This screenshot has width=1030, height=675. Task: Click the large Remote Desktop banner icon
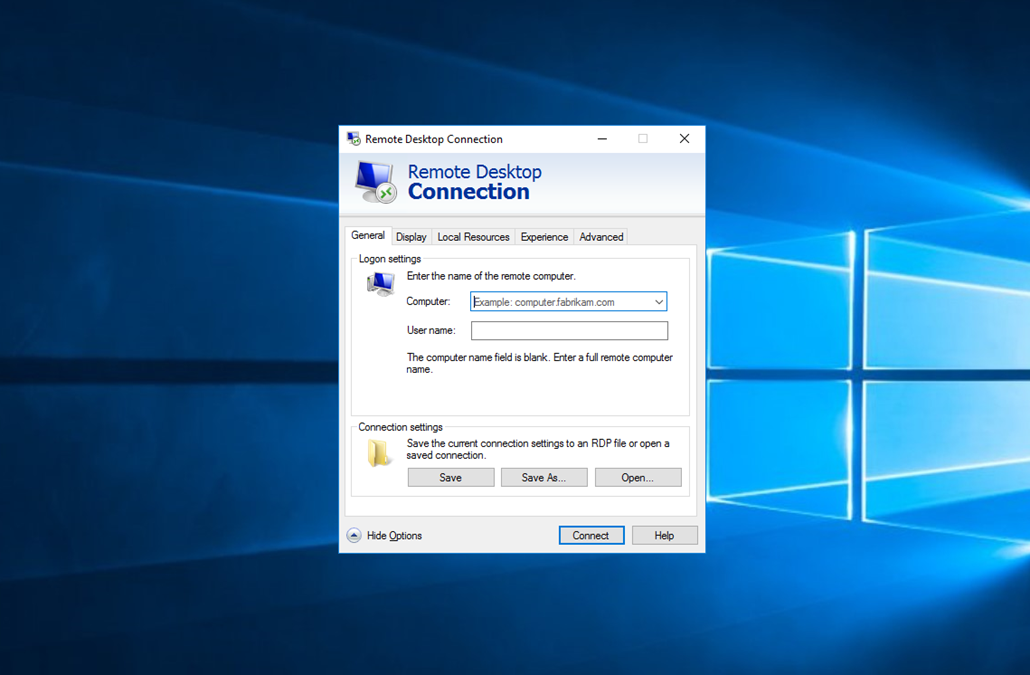(376, 182)
